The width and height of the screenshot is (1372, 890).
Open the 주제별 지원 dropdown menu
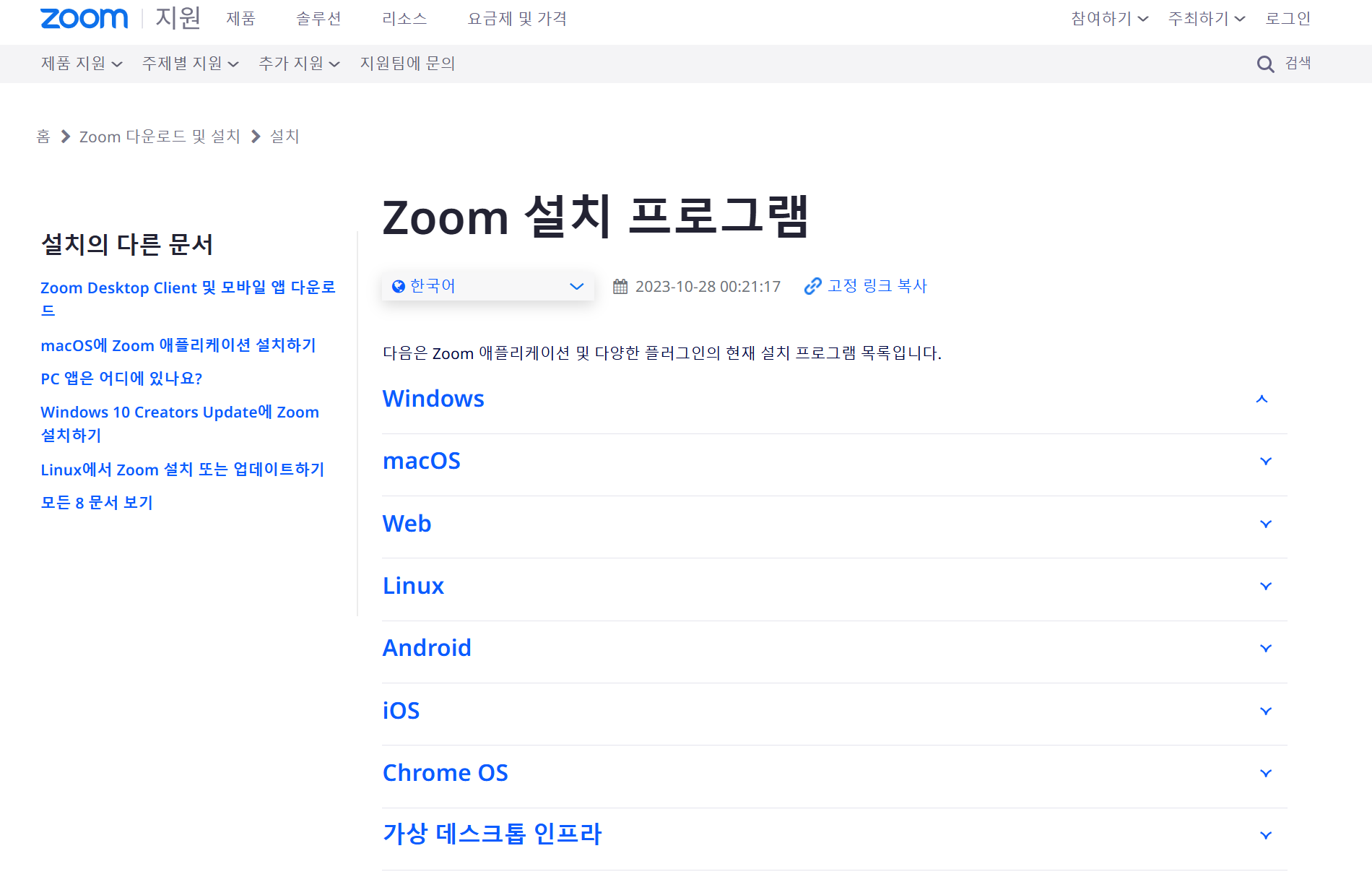[191, 64]
